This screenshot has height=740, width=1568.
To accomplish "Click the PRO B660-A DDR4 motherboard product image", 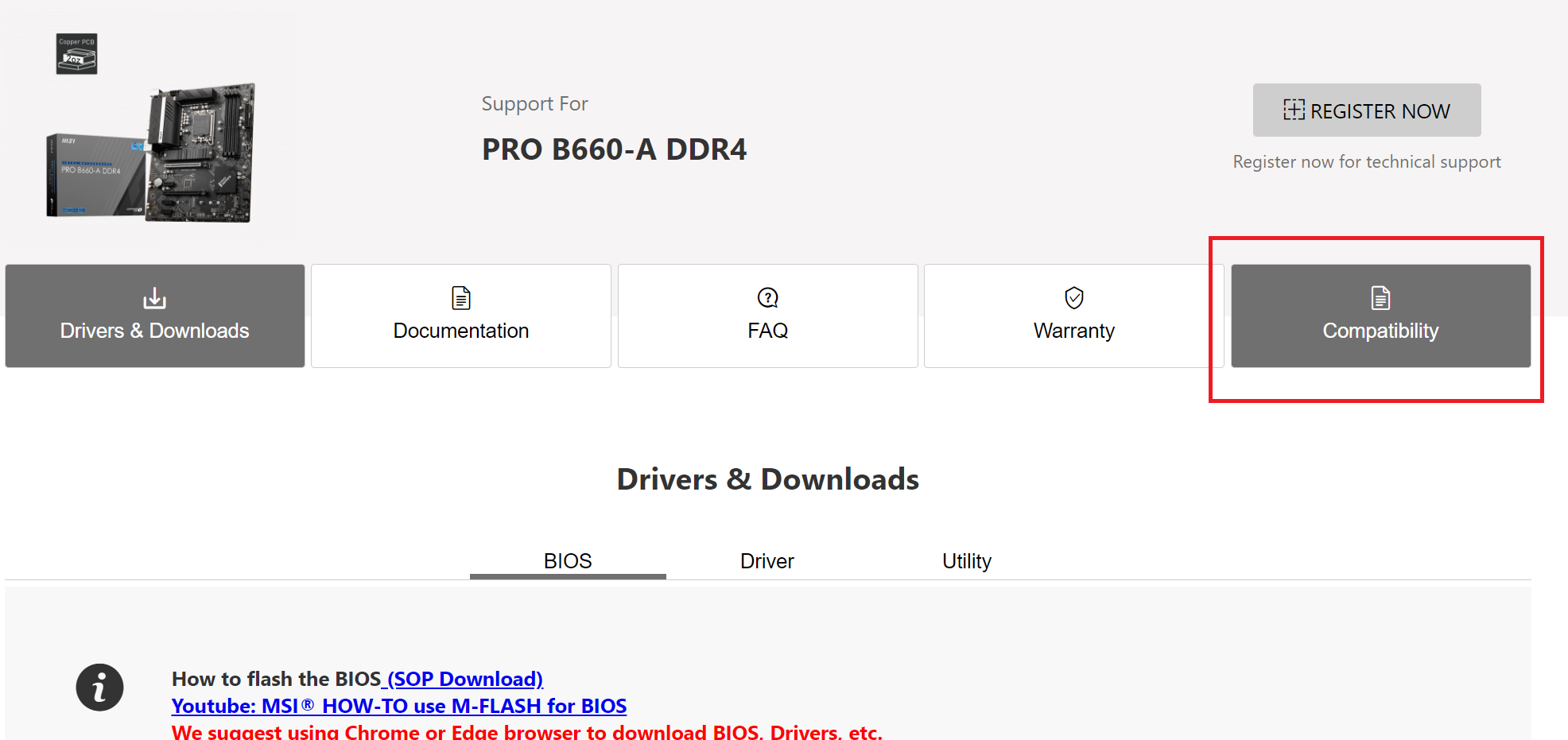I will point(151,153).
